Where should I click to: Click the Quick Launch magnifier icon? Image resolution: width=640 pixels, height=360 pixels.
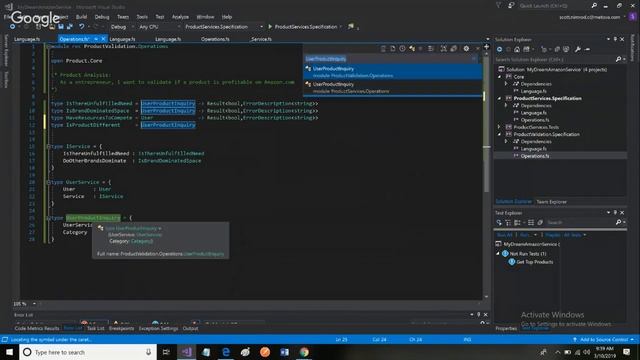tap(594, 6)
